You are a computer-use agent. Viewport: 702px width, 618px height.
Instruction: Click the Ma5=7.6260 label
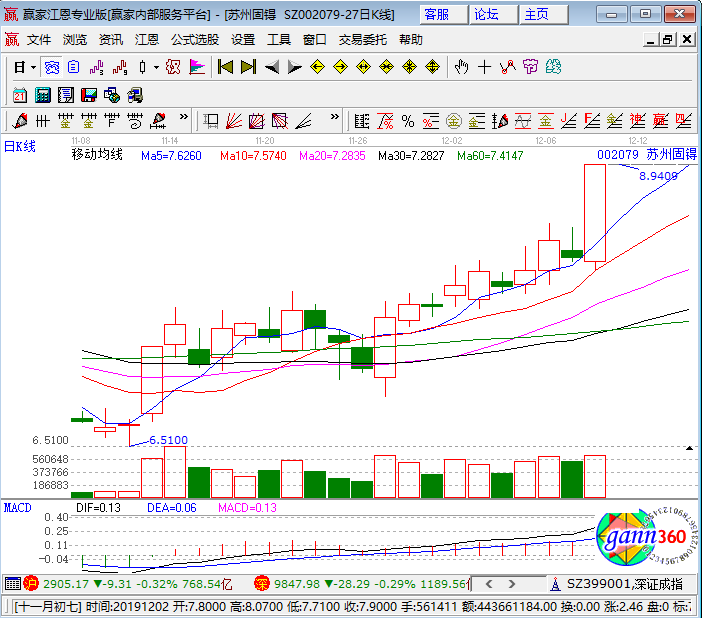coord(171,156)
